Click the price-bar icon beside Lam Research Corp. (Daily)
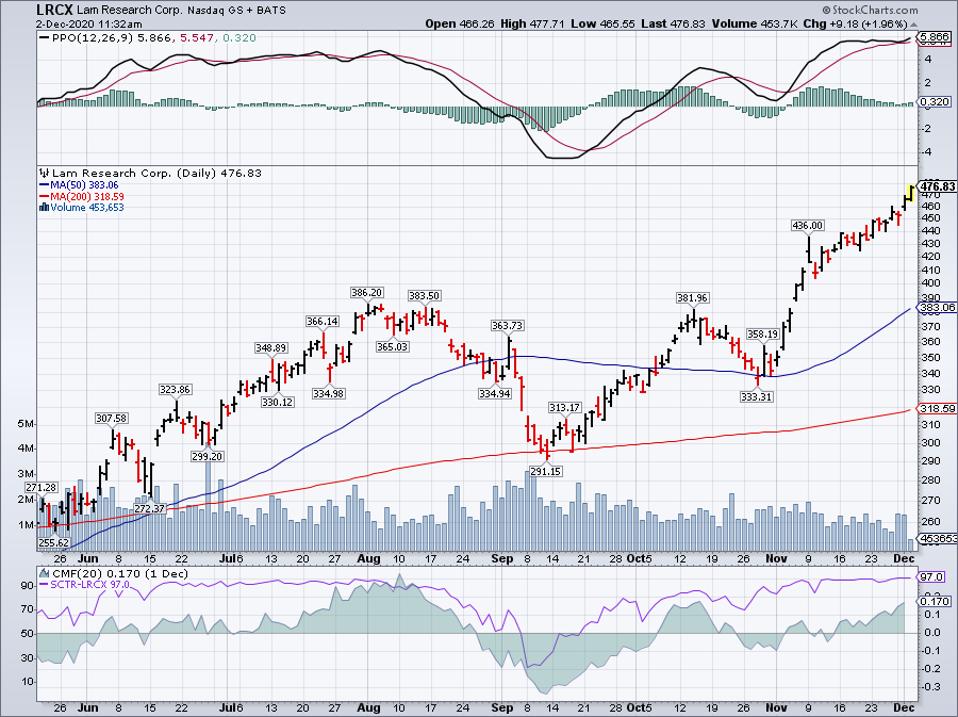Image resolution: width=958 pixels, height=717 pixels. coord(44,173)
